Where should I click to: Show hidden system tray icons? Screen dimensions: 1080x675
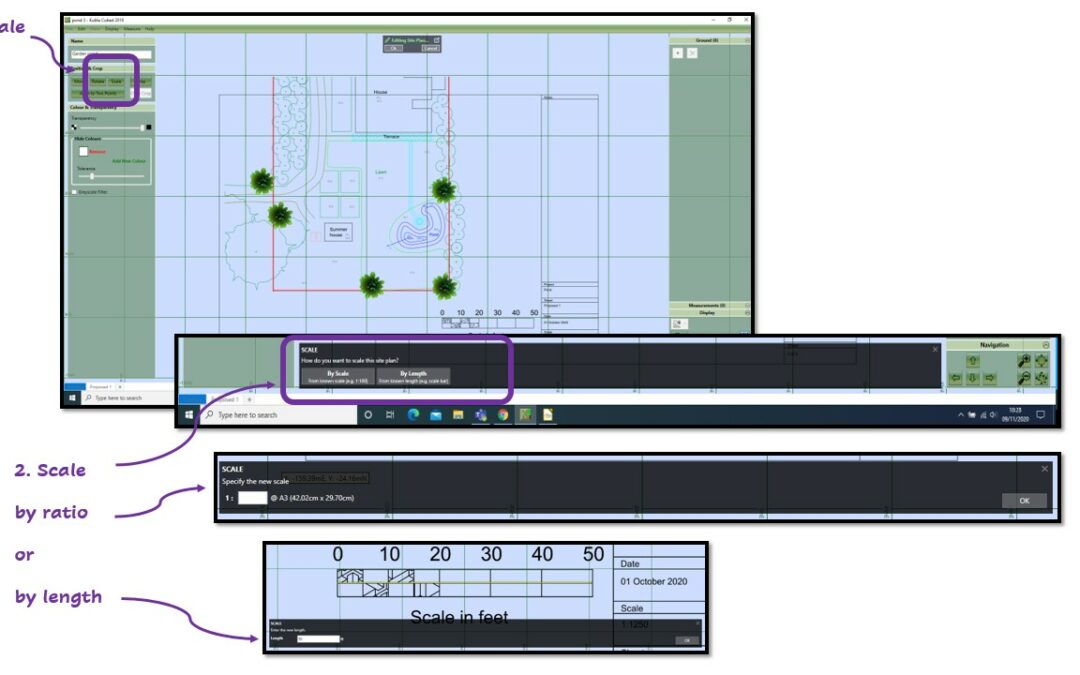tap(961, 415)
